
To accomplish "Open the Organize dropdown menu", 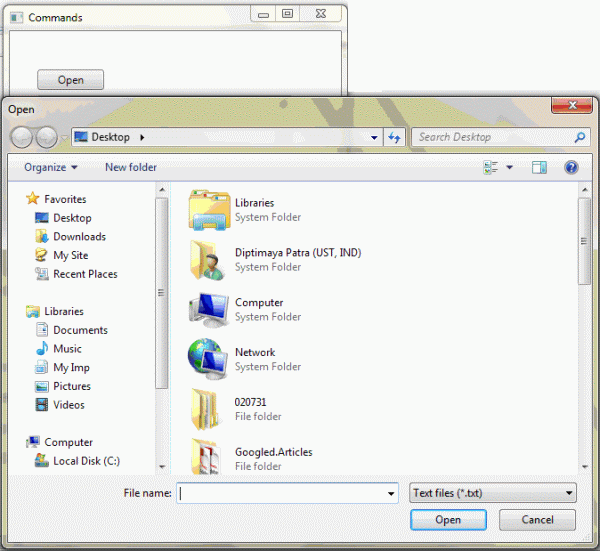I will pos(51,167).
